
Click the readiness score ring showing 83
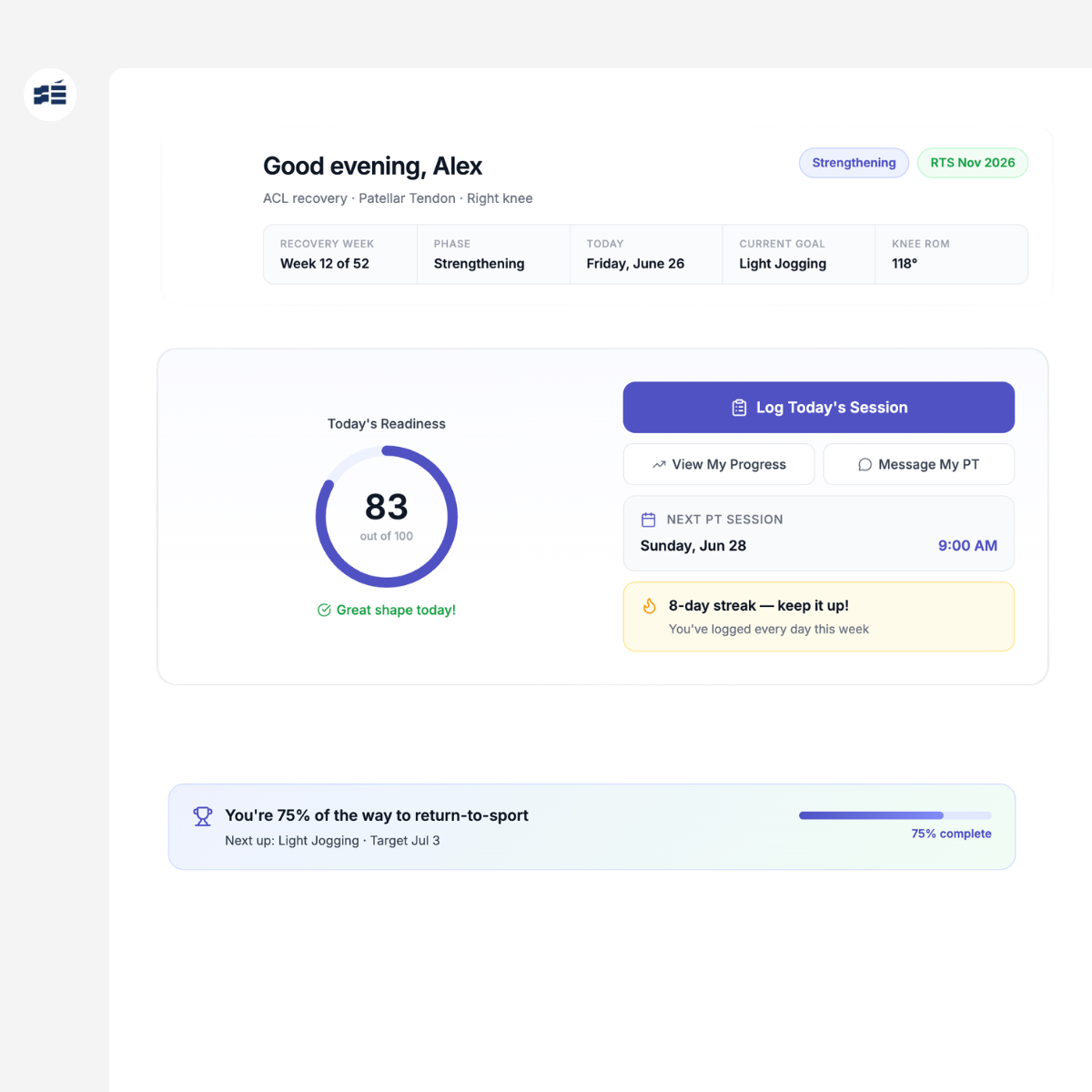pyautogui.click(x=387, y=517)
